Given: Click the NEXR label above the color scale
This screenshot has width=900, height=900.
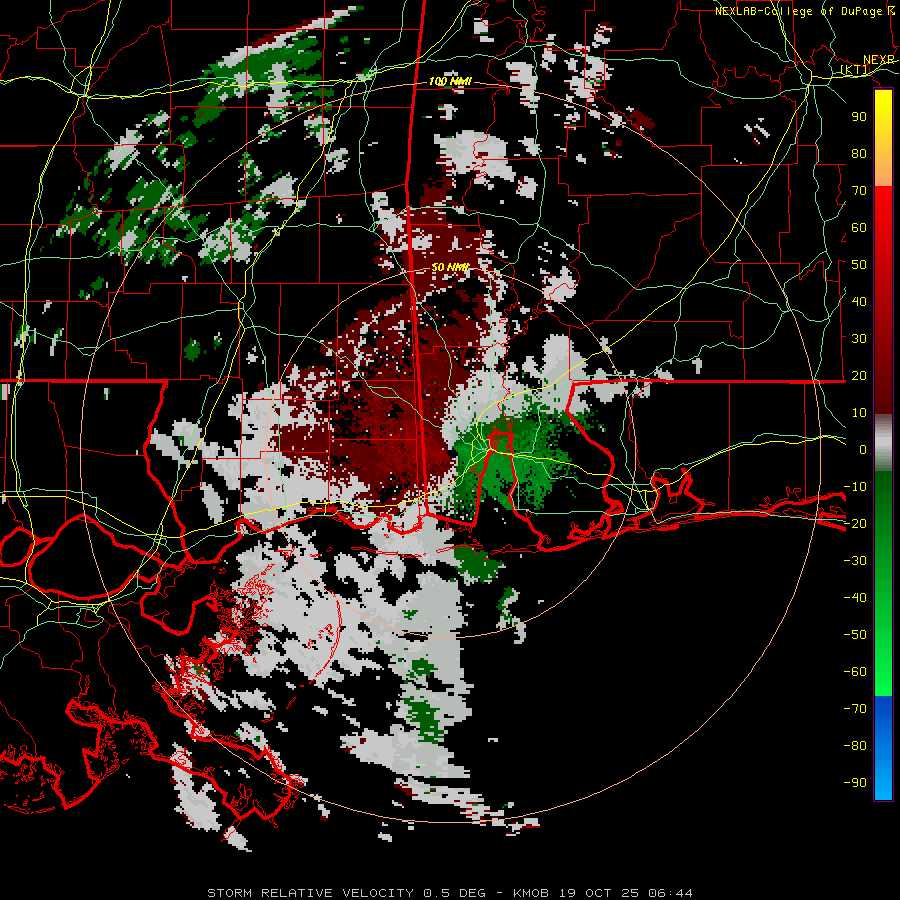Looking at the screenshot, I should (x=879, y=60).
